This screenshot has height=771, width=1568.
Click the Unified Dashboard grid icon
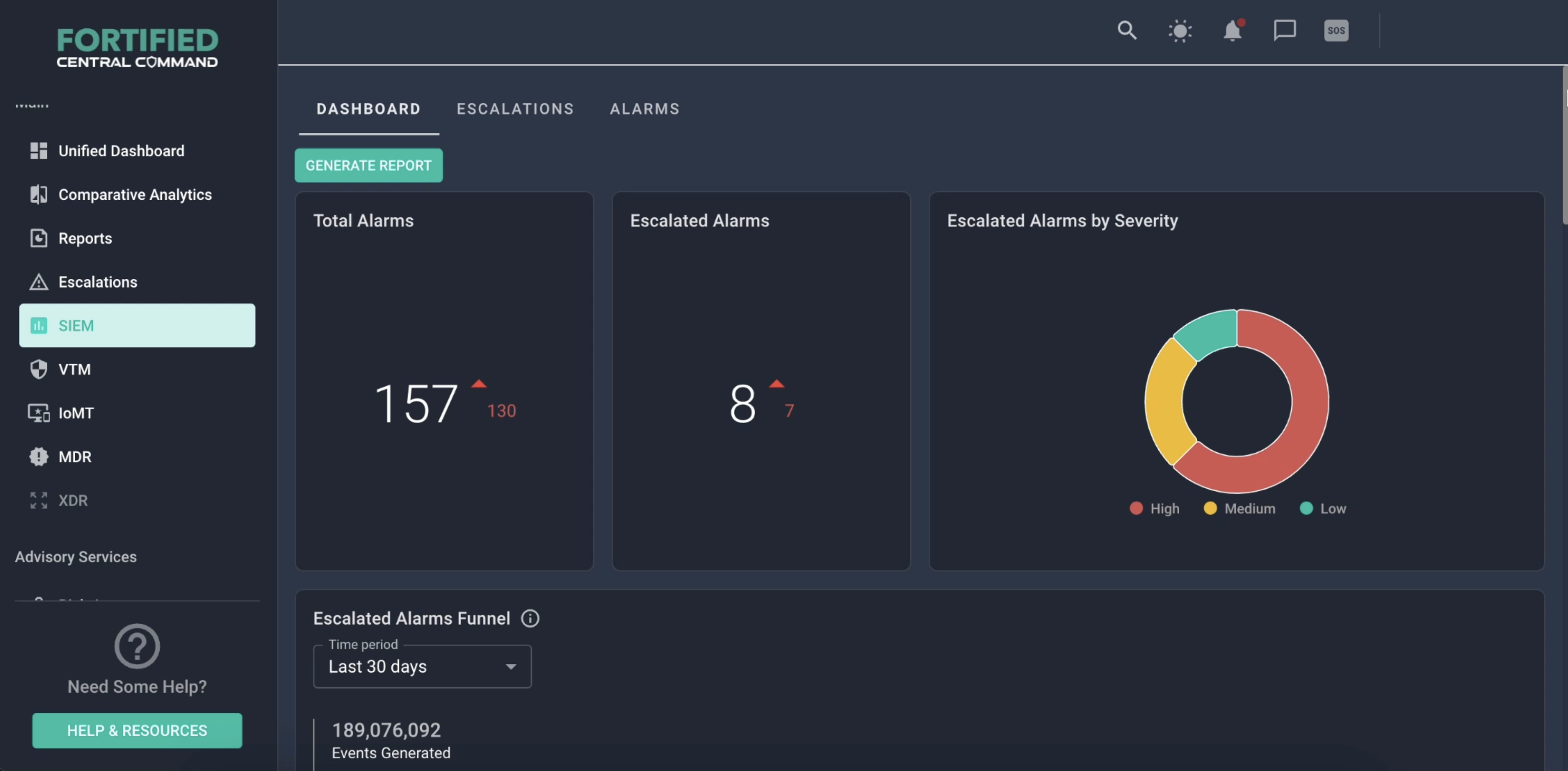38,150
